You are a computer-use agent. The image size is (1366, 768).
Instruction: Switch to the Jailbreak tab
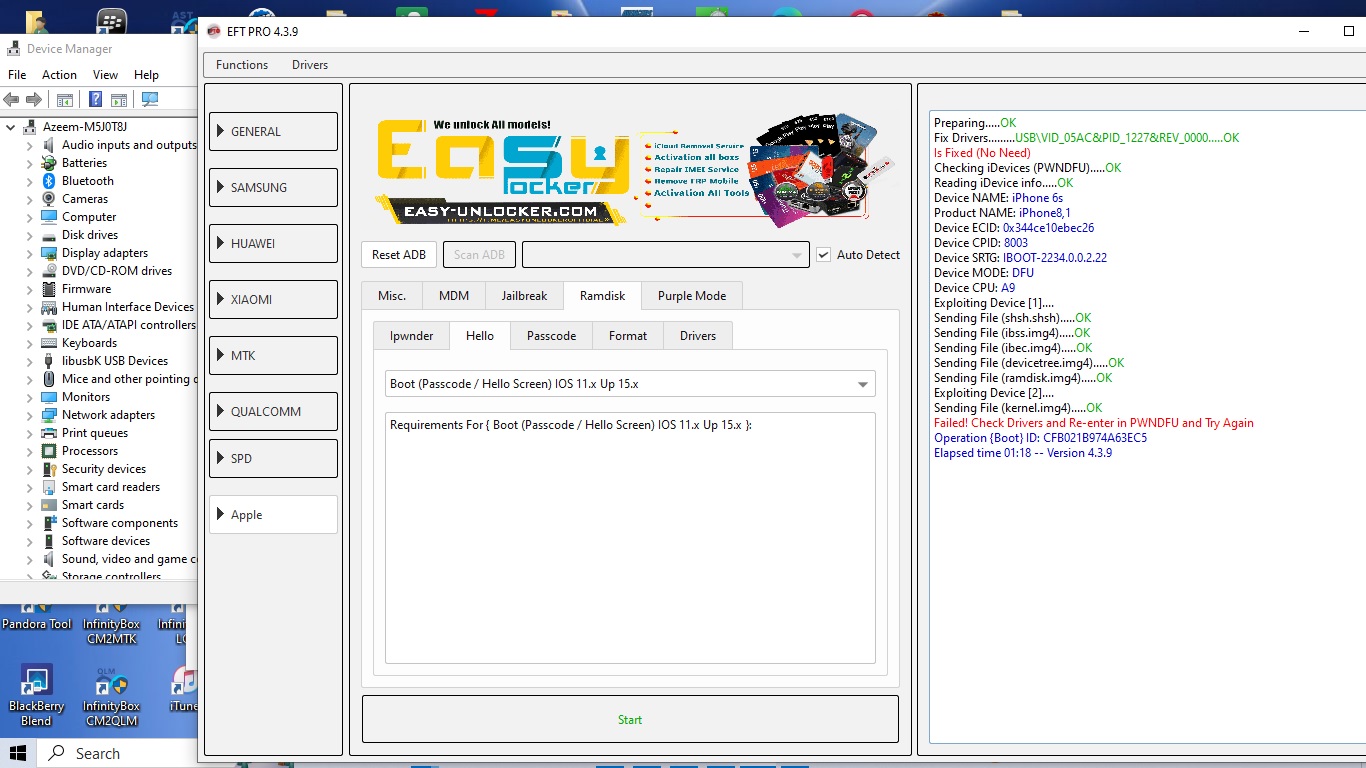(524, 296)
